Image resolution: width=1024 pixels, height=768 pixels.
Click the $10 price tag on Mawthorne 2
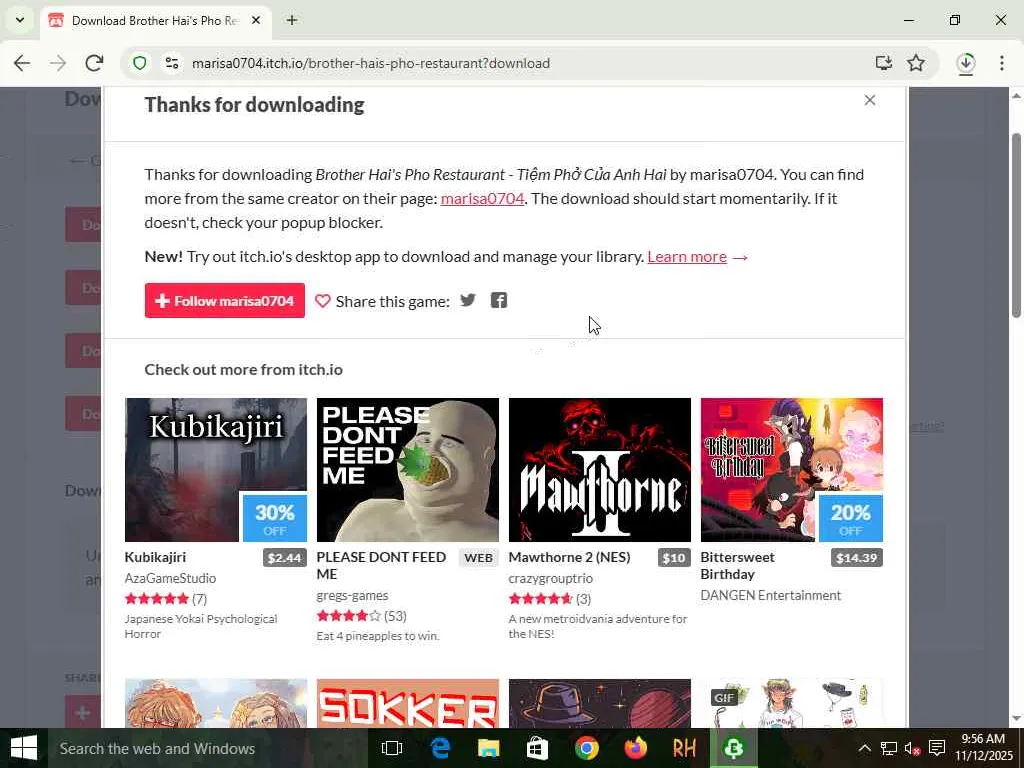(x=674, y=558)
